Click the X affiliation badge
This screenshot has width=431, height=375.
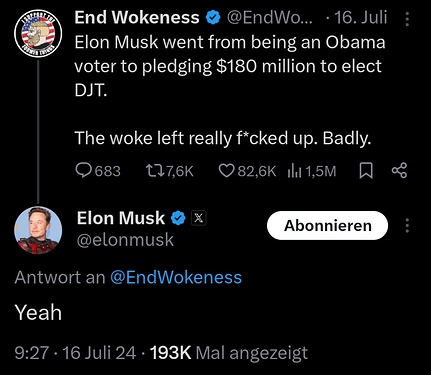[198, 218]
